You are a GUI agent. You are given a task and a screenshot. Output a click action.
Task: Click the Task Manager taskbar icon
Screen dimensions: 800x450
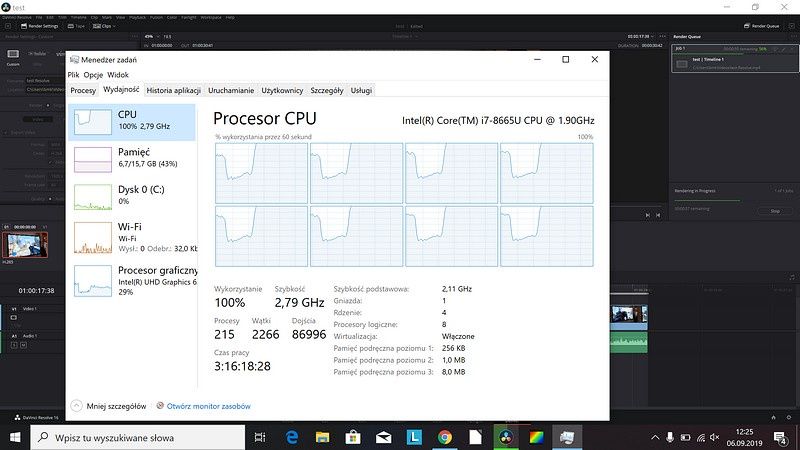(x=567, y=437)
